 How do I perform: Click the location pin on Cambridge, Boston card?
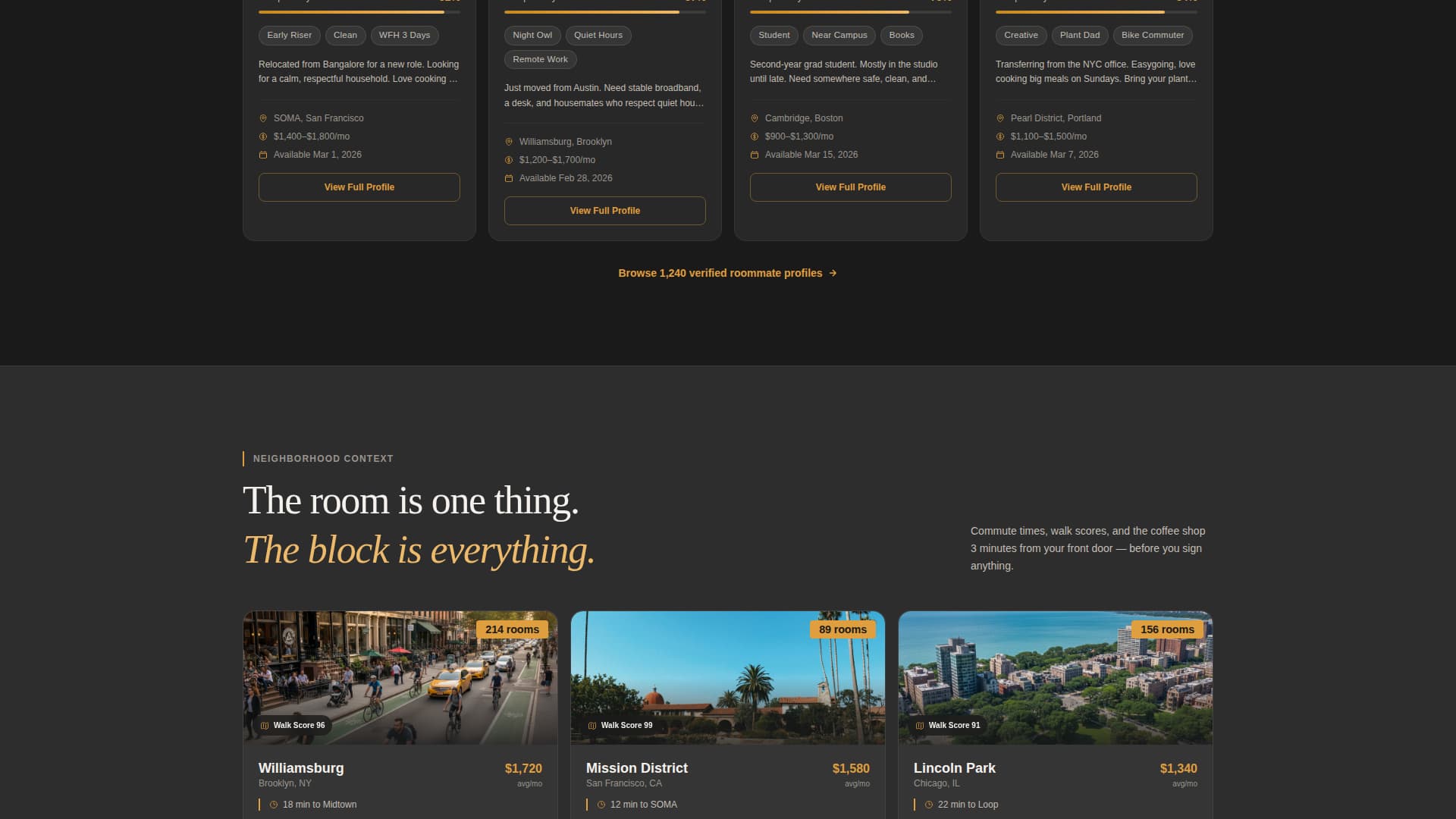click(753, 118)
